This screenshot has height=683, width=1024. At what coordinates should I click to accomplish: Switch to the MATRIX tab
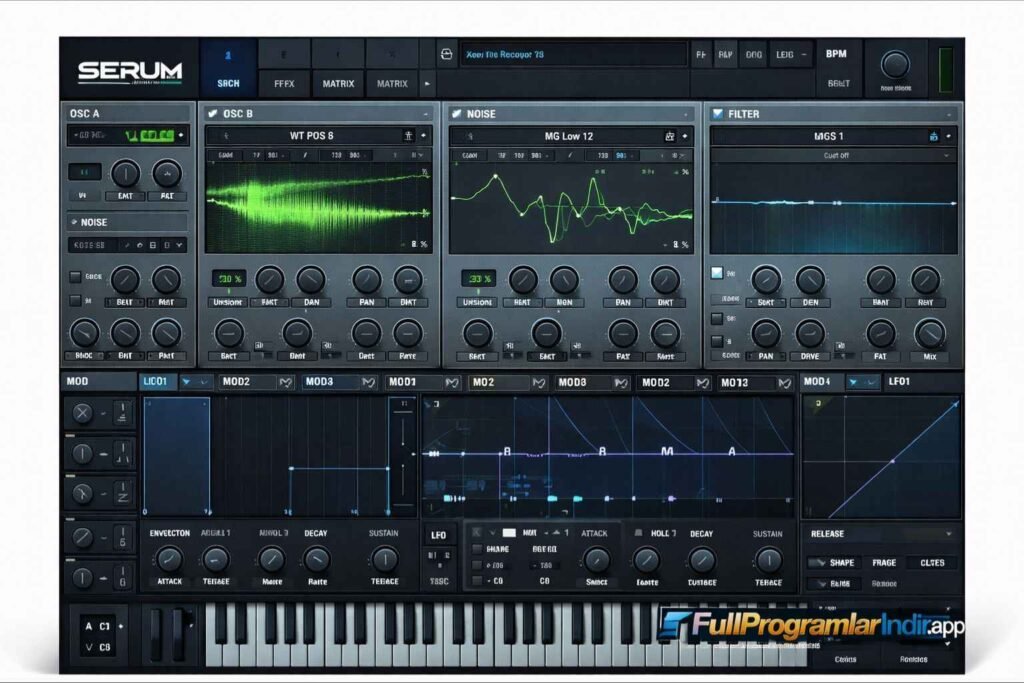point(337,84)
